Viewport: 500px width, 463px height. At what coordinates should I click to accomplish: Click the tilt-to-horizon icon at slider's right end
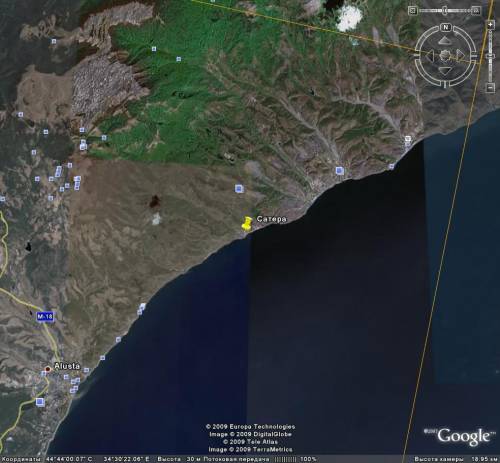476,11
